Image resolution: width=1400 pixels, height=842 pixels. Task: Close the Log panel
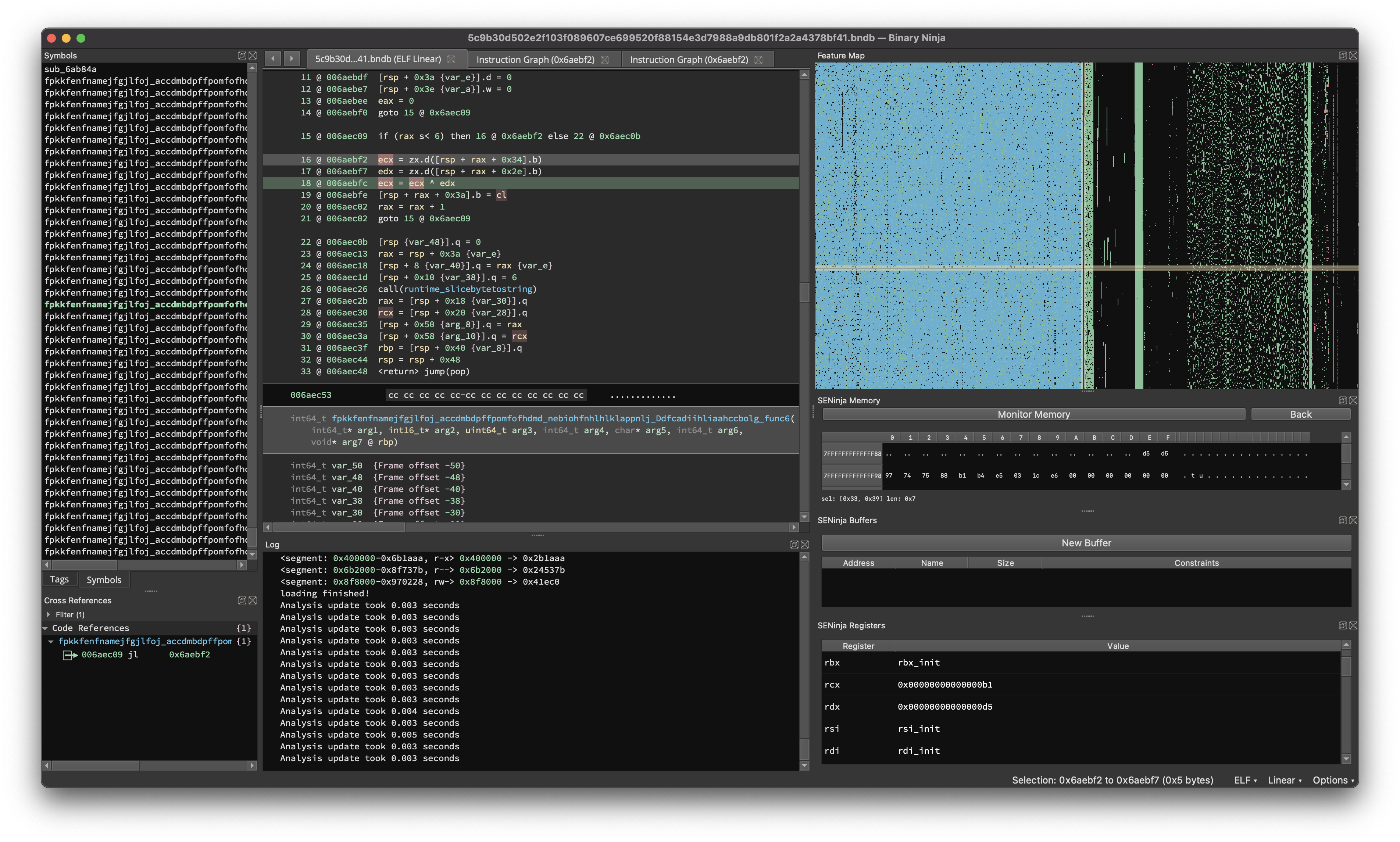[x=805, y=545]
